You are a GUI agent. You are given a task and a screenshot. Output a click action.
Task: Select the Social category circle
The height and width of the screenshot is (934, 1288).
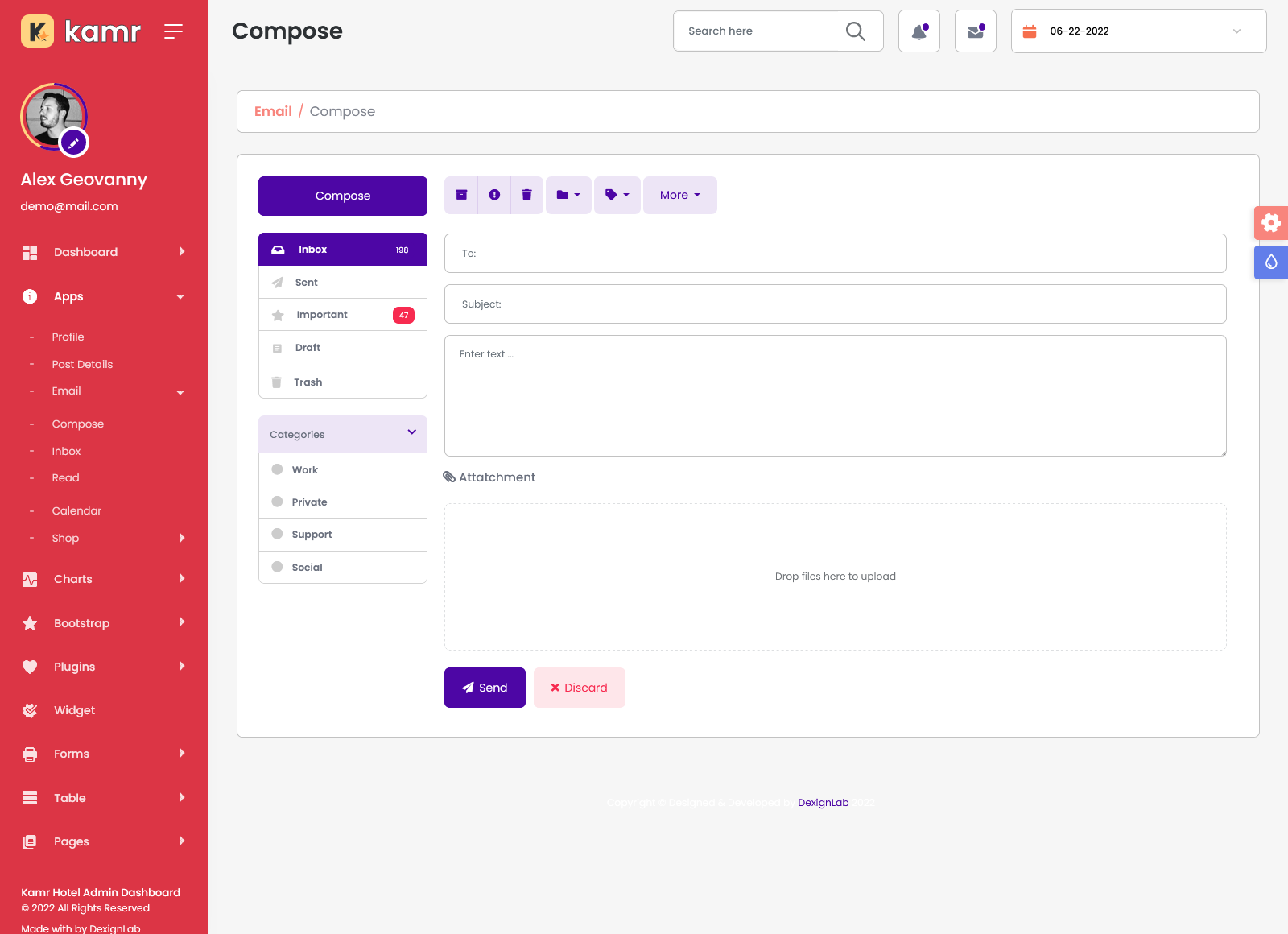[277, 567]
